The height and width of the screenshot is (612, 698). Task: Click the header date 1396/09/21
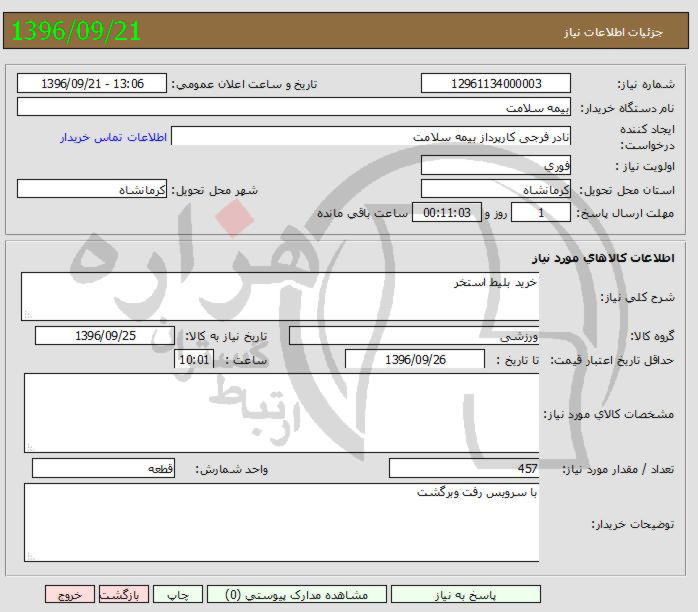pyautogui.click(x=76, y=31)
